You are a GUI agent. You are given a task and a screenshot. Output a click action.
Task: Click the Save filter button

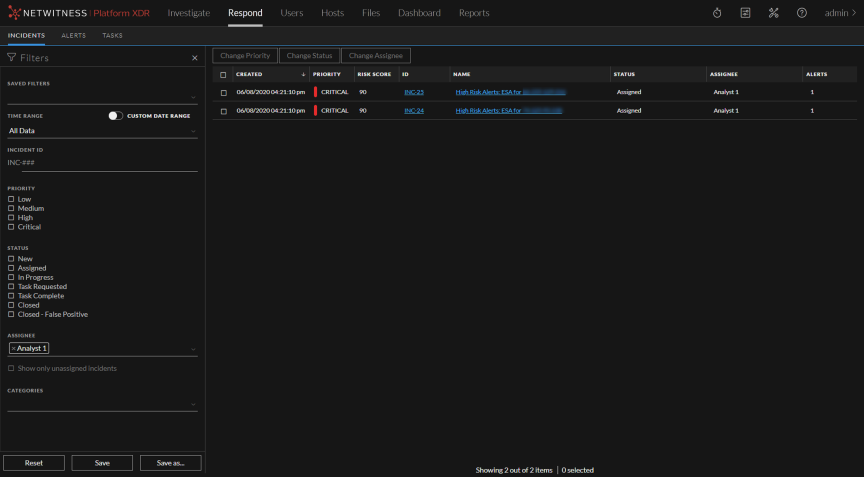[x=102, y=463]
